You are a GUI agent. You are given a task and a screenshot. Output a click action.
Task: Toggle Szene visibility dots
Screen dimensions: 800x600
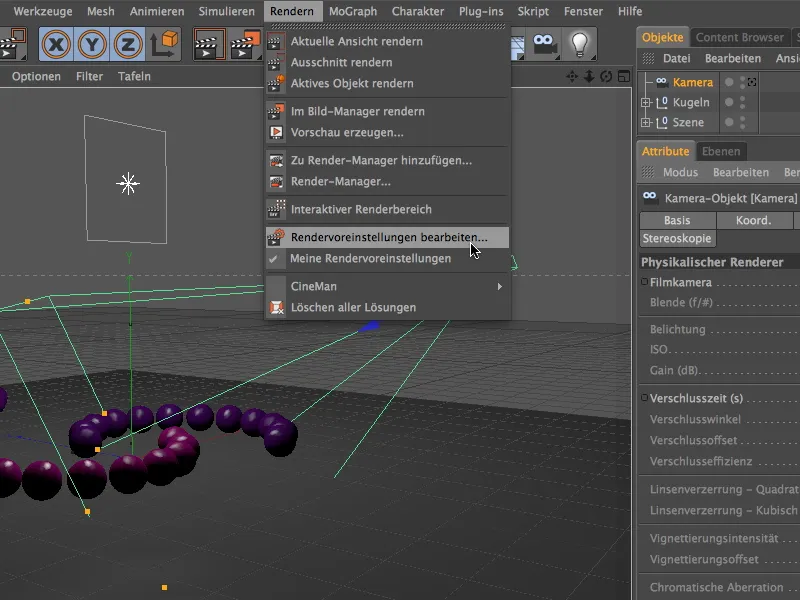point(742,122)
